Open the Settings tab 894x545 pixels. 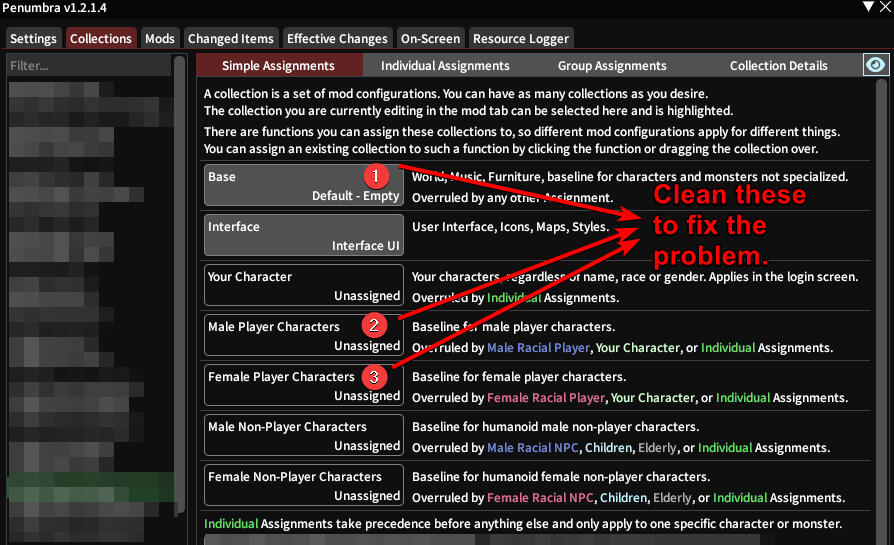[34, 39]
